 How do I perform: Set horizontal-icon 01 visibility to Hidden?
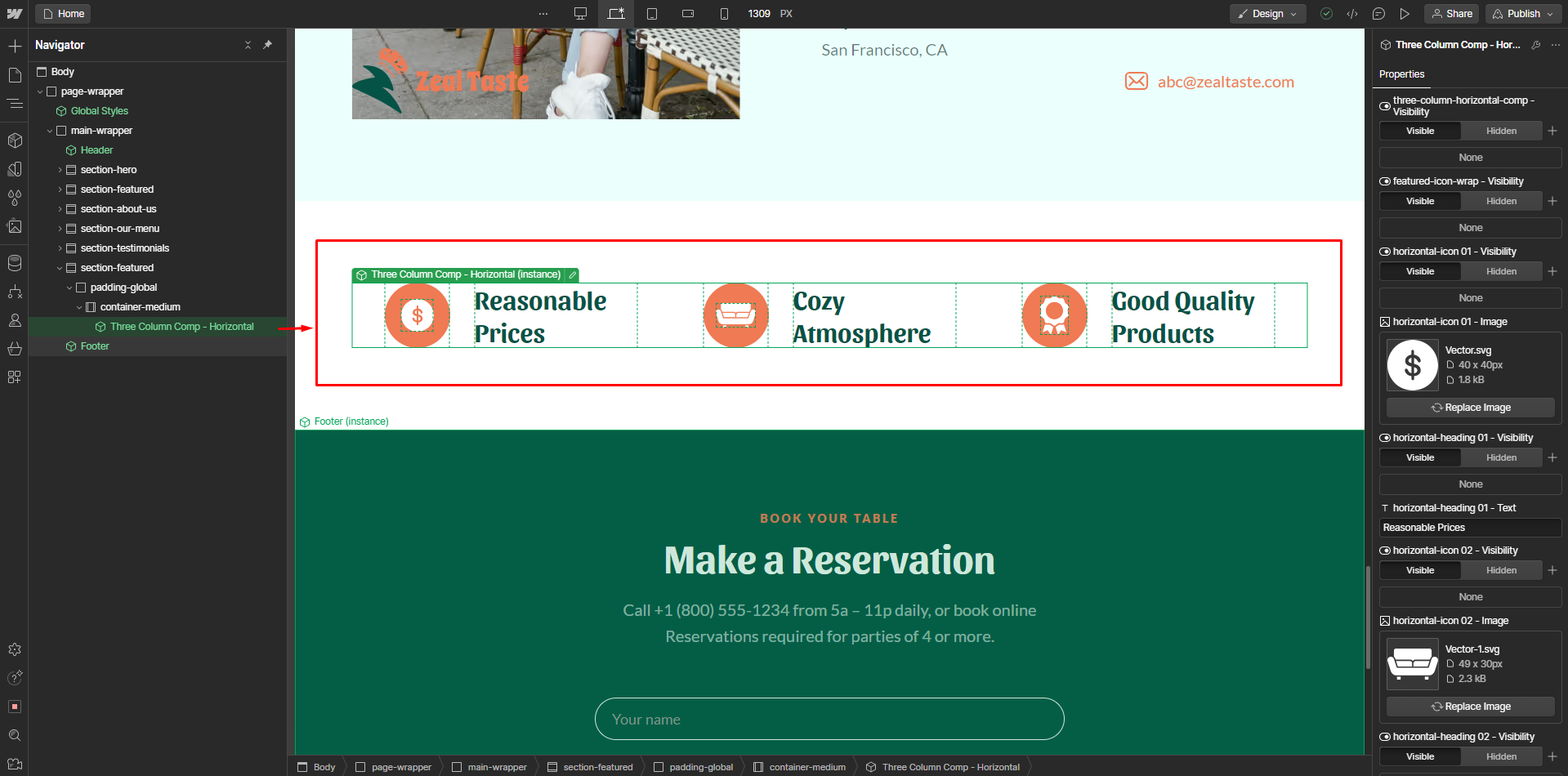(x=1501, y=270)
